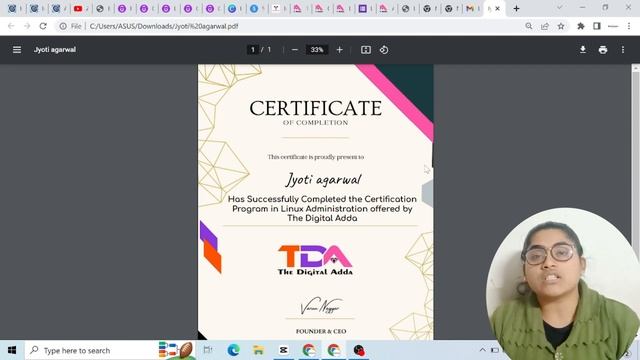Open Chrome's three-dot menu
This screenshot has height=360, width=640.
coord(629,26)
